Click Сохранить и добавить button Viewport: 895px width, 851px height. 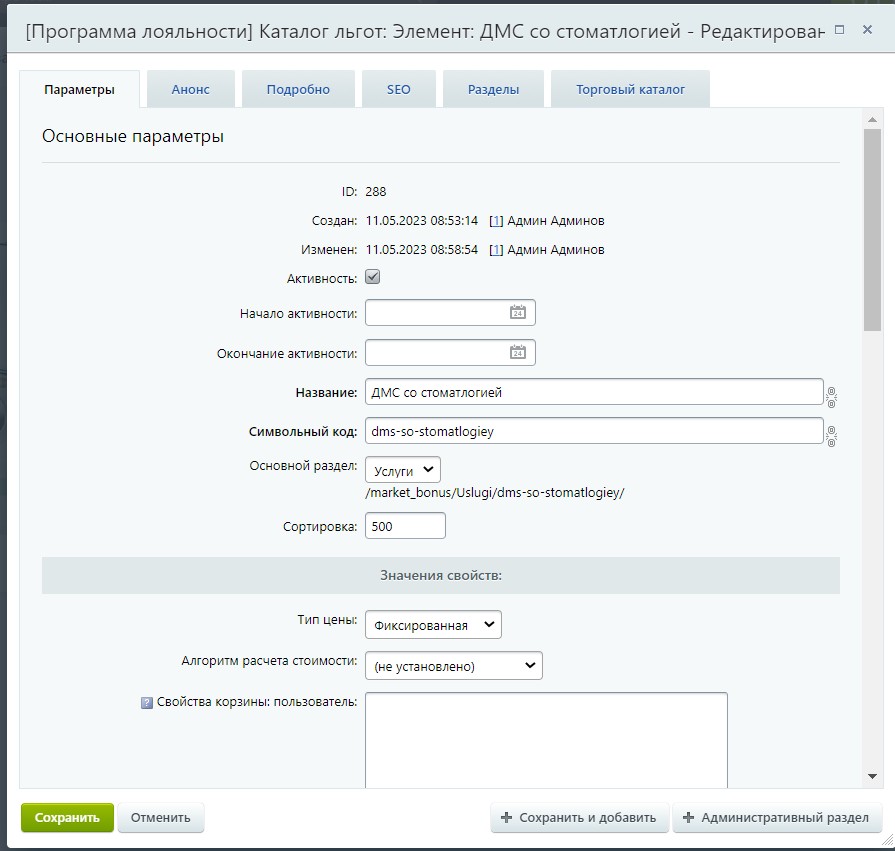click(x=579, y=817)
